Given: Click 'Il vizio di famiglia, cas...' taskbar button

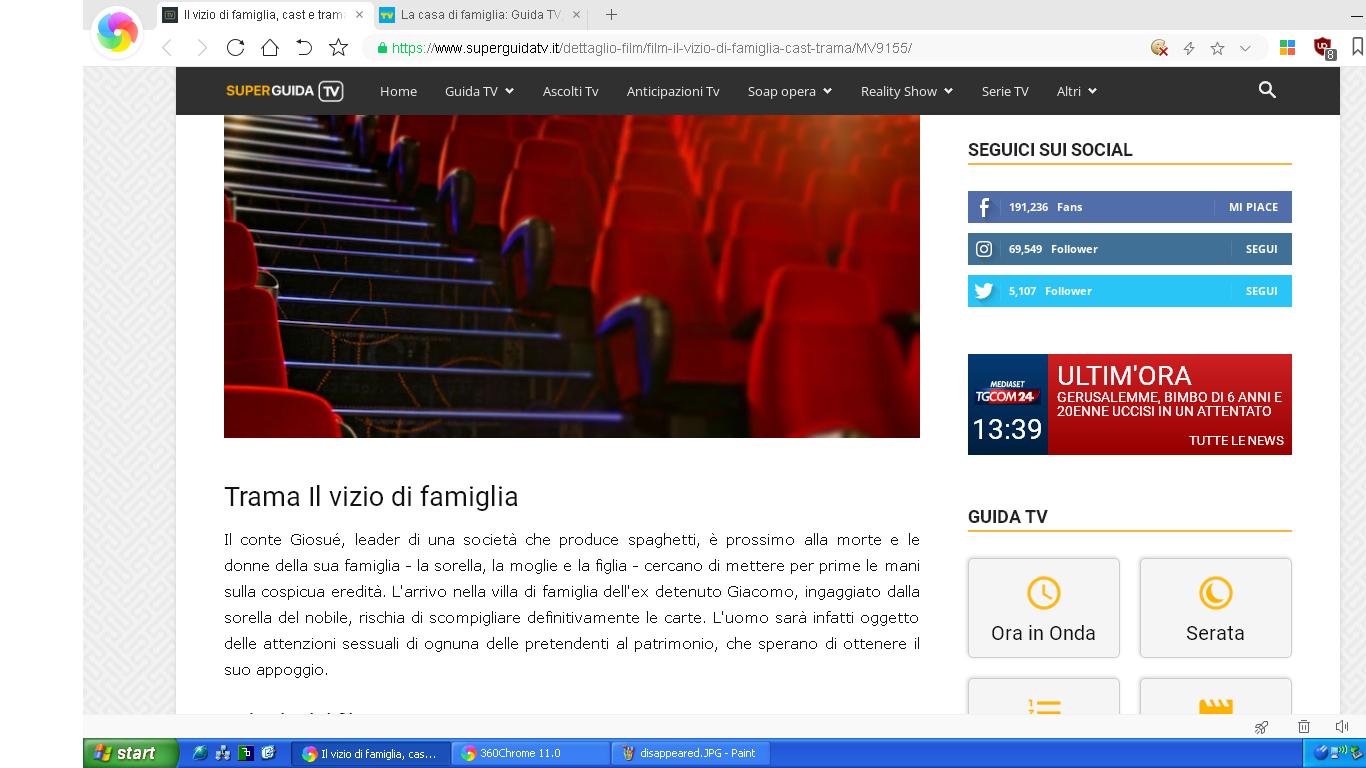Looking at the screenshot, I should (370, 753).
